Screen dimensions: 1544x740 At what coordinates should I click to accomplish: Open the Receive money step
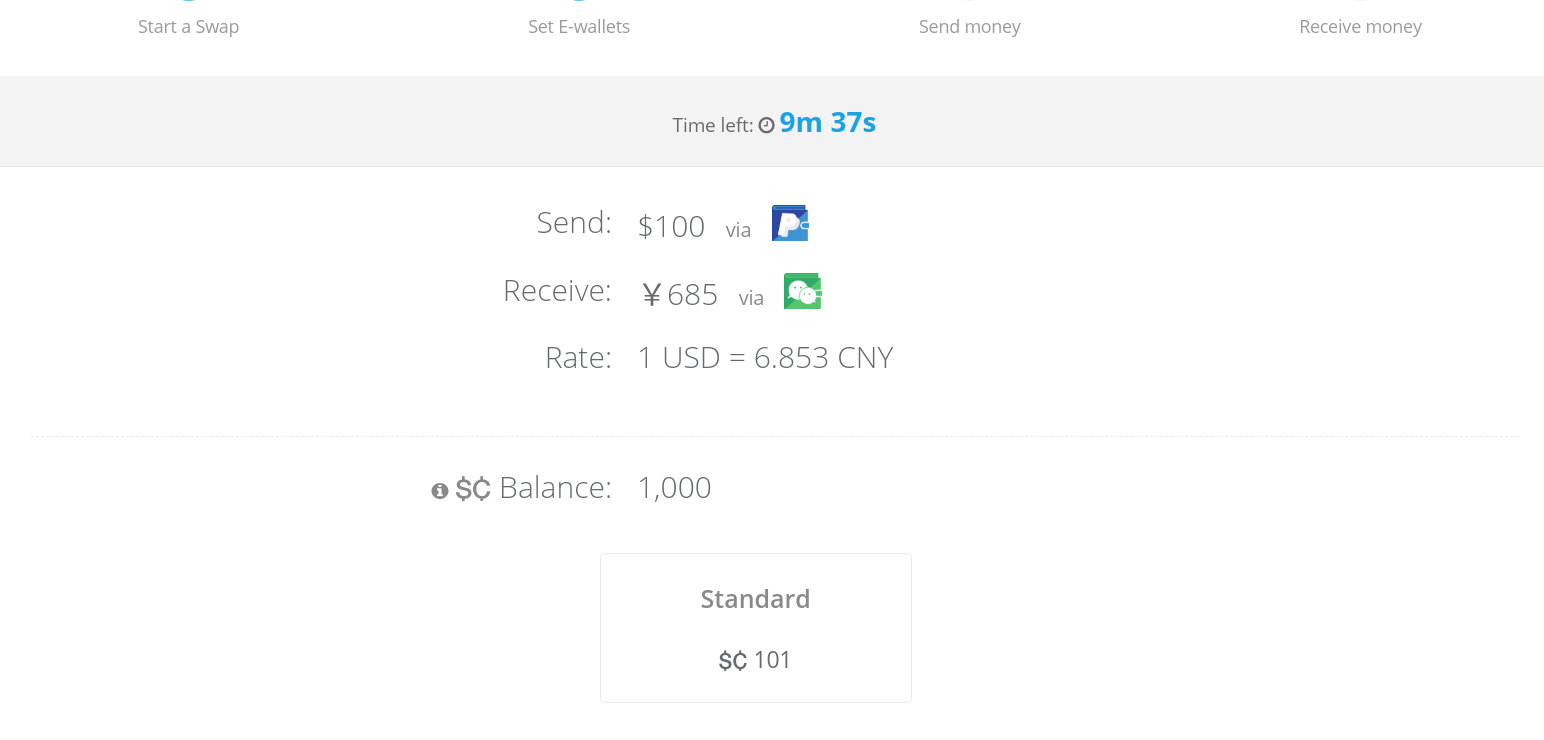click(1360, 27)
